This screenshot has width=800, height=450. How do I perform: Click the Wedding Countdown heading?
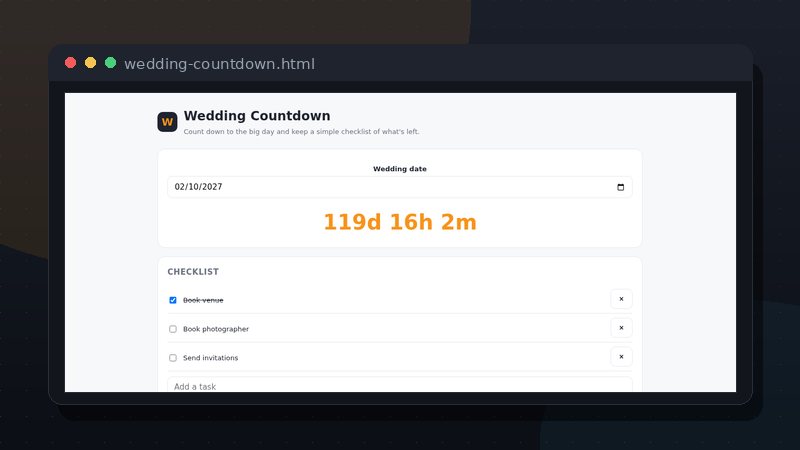(257, 116)
